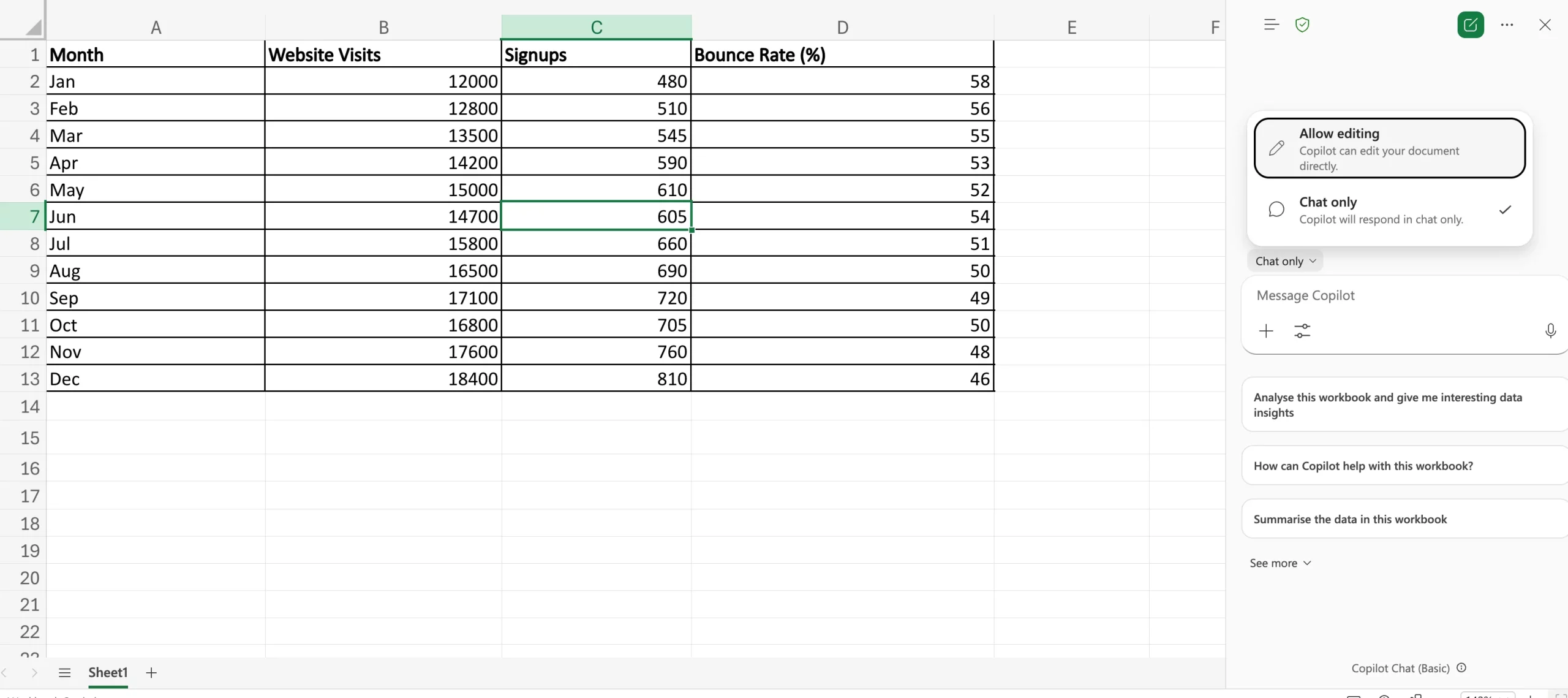This screenshot has width=1568, height=698.
Task: Add a new sheet with plus button
Action: pos(151,673)
